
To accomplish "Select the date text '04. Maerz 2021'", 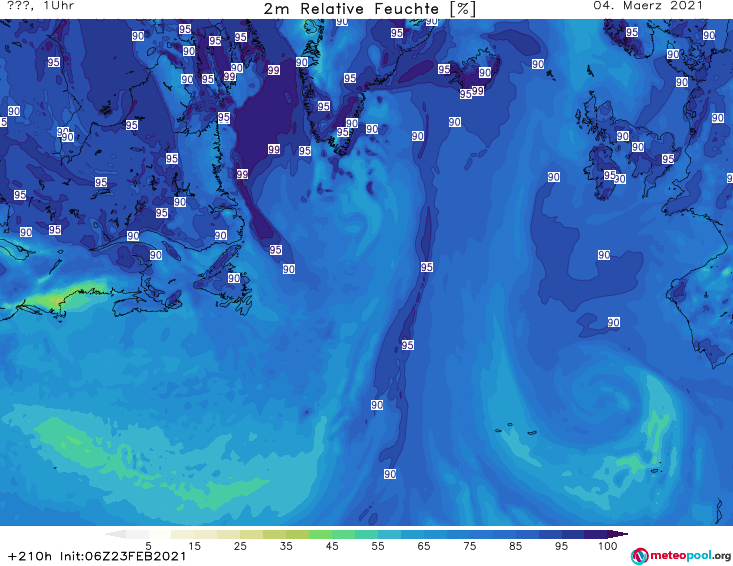I will point(648,6).
